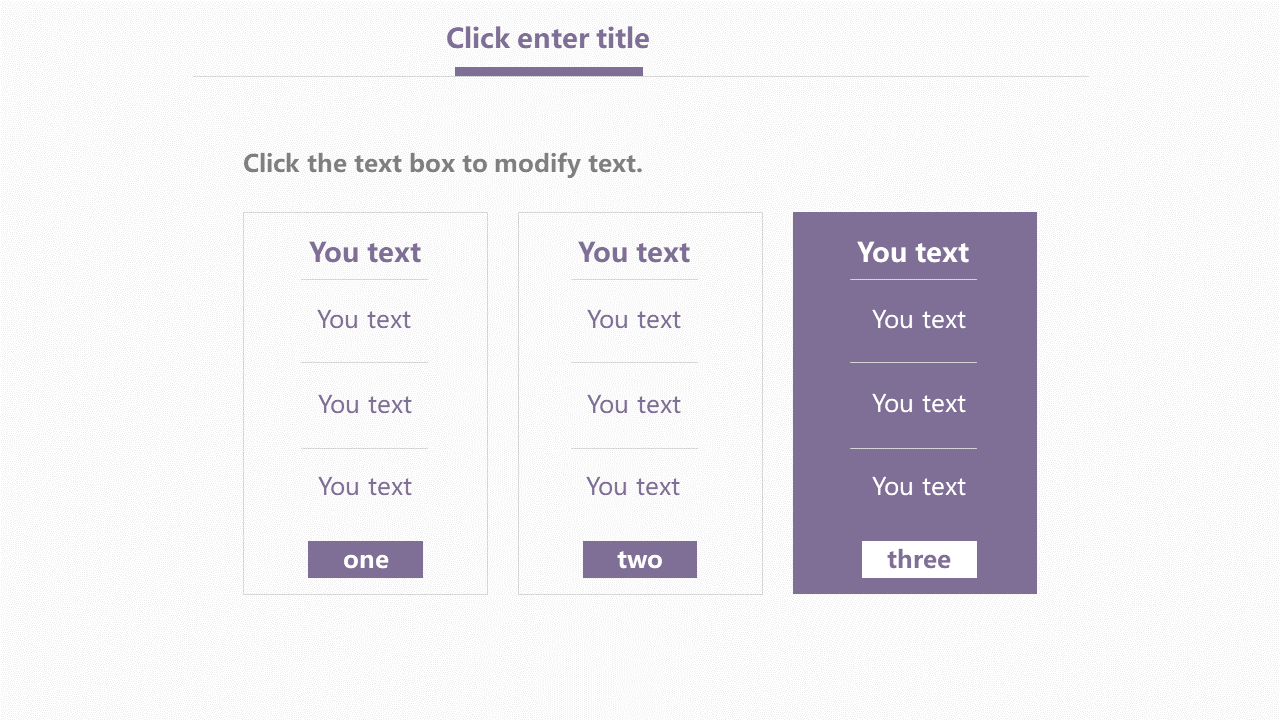The height and width of the screenshot is (720, 1280).
Task: Click the white 'three' button
Action: pos(919,559)
